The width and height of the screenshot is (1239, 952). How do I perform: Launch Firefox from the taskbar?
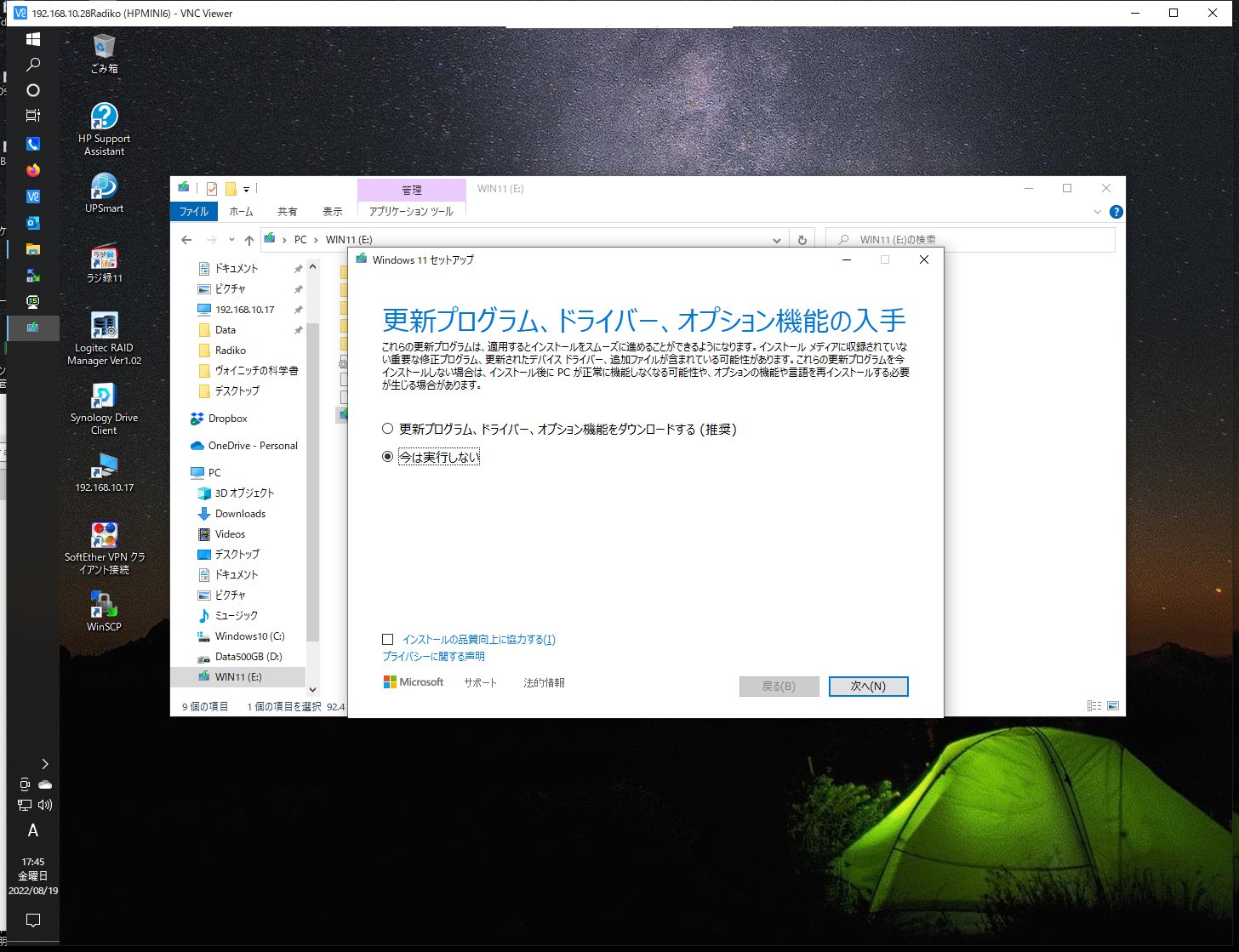point(33,170)
